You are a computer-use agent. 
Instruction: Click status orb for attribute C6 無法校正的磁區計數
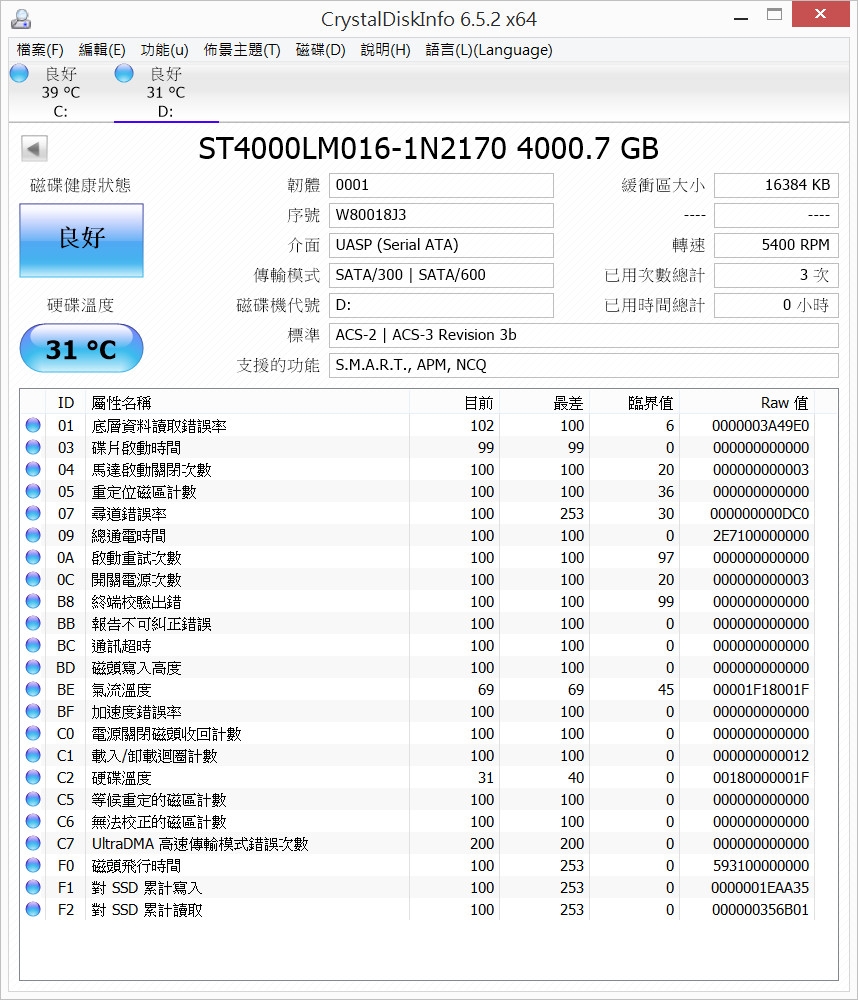point(33,821)
